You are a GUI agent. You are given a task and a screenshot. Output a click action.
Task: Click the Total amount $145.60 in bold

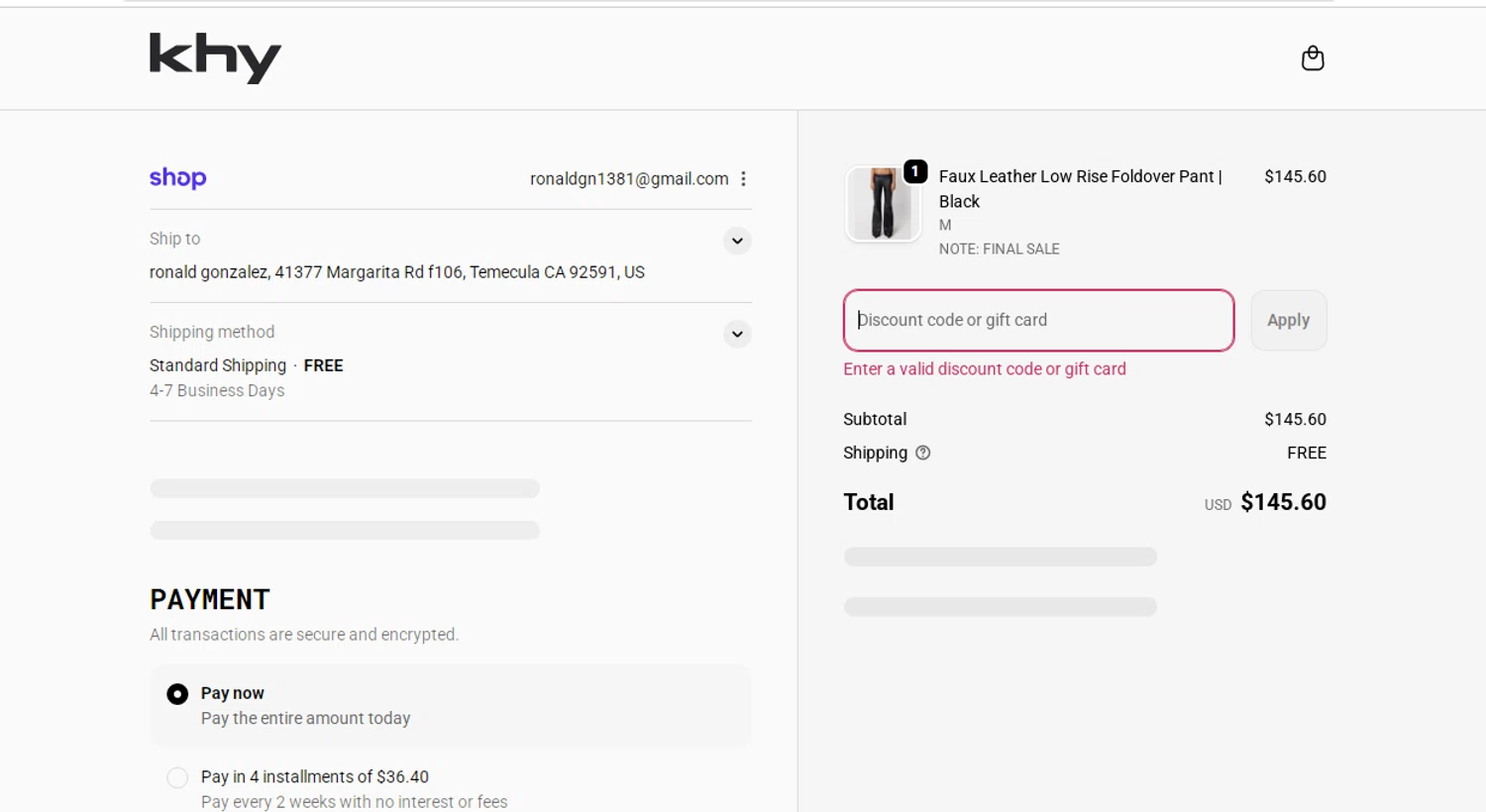click(x=1283, y=502)
